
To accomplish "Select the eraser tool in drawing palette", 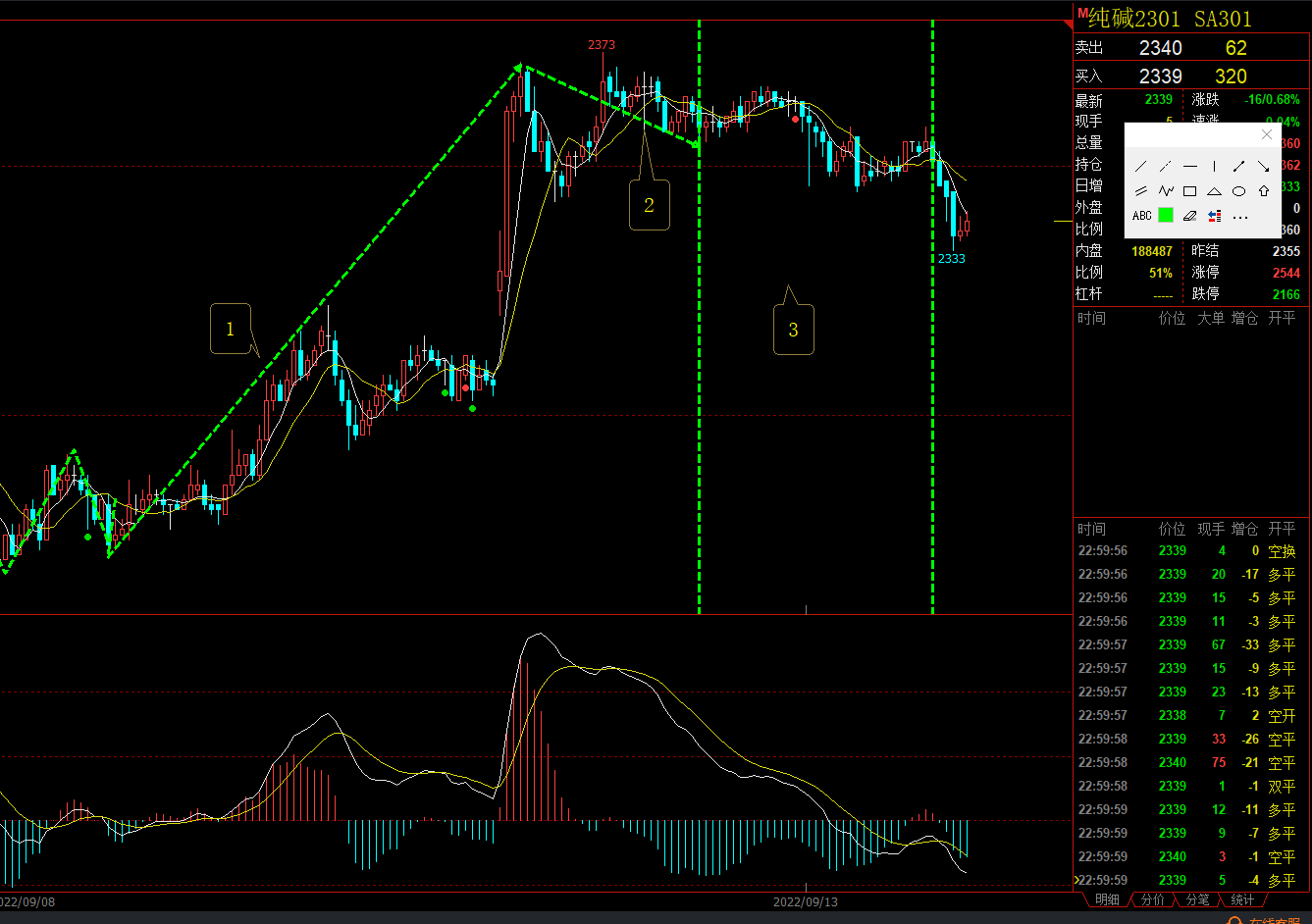I will 1189,216.
